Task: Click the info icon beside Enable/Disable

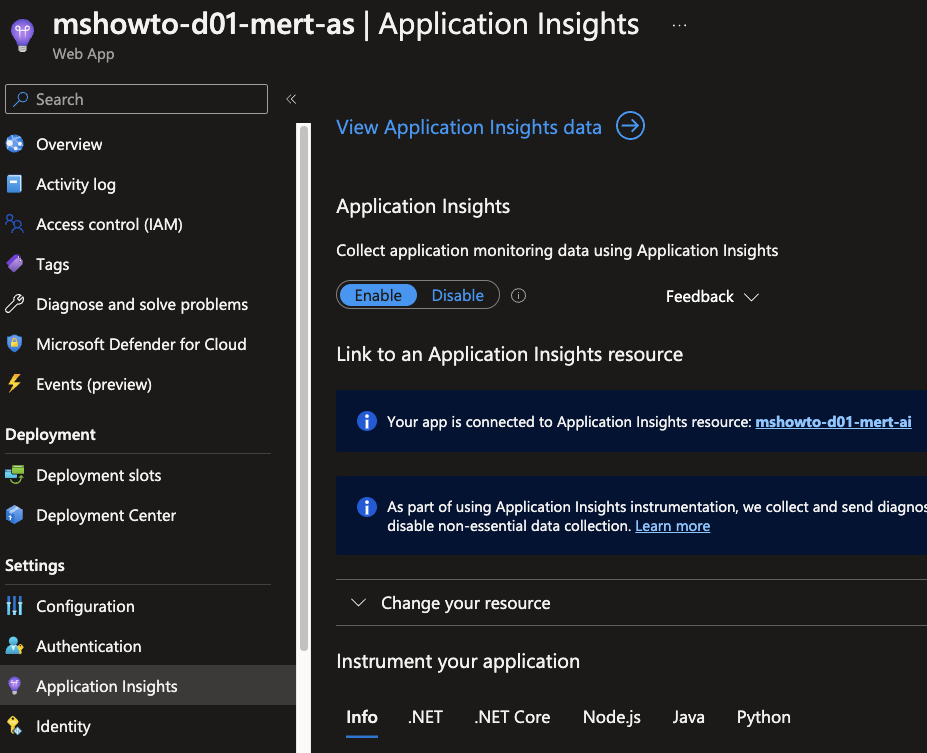Action: click(518, 296)
